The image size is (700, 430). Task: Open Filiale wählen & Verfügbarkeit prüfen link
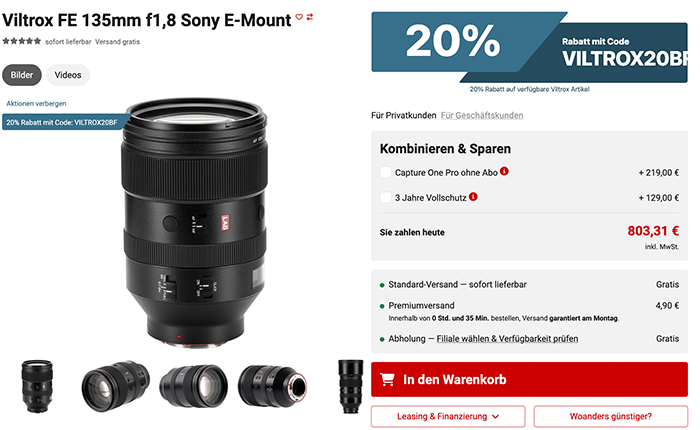pos(507,338)
